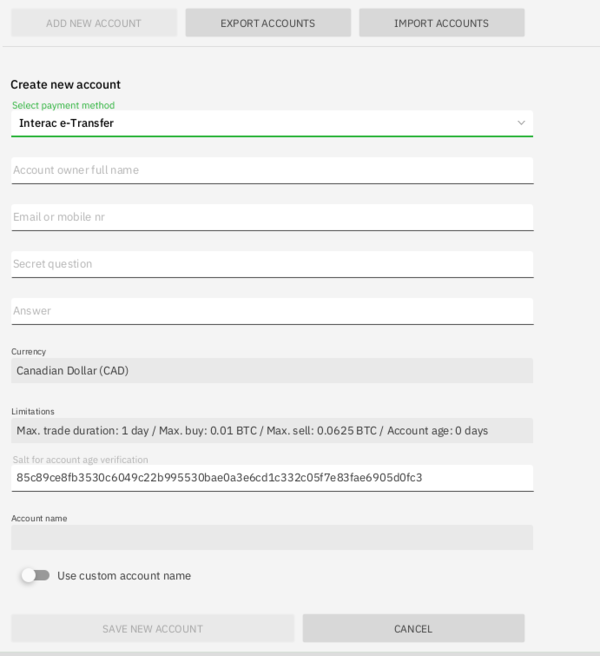Click the Add New Account button
600x656 pixels.
pyautogui.click(x=94, y=23)
